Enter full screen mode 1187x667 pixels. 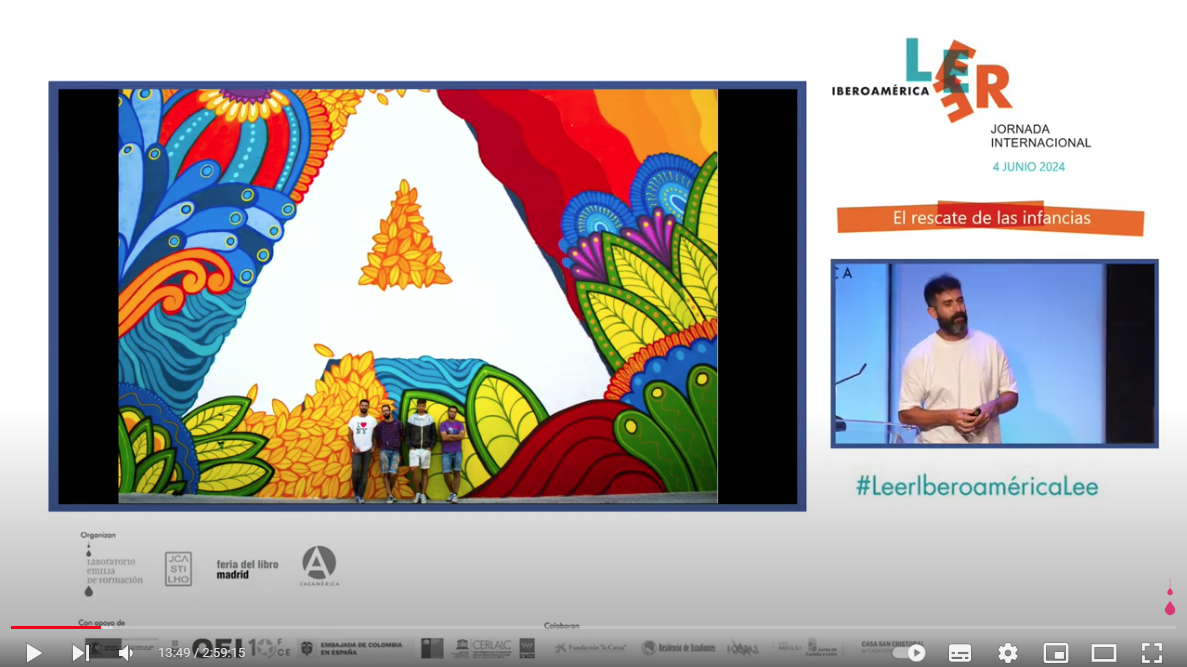tap(1152, 653)
